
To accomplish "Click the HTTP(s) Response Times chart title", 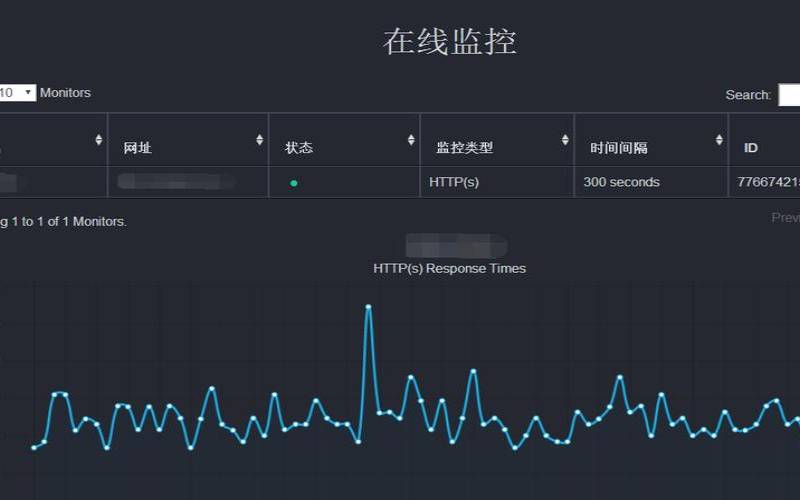I will point(449,268).
